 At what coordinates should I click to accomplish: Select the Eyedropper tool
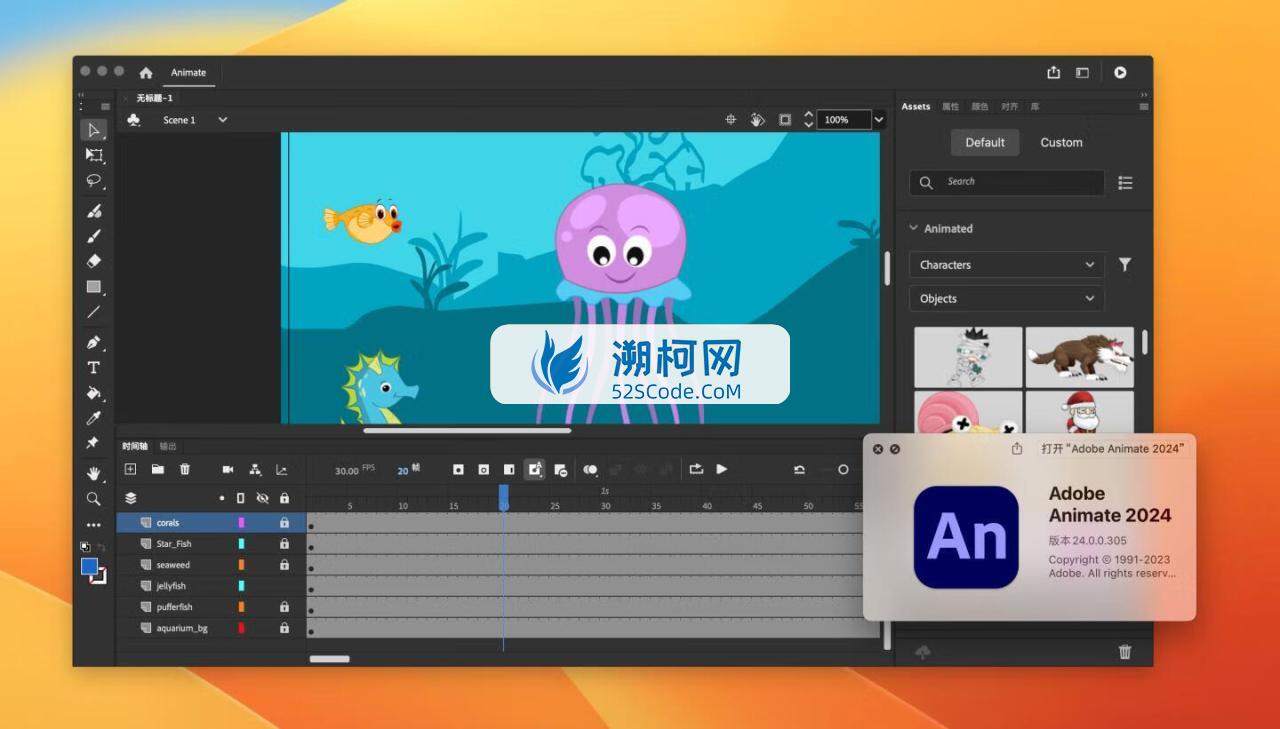(x=94, y=418)
